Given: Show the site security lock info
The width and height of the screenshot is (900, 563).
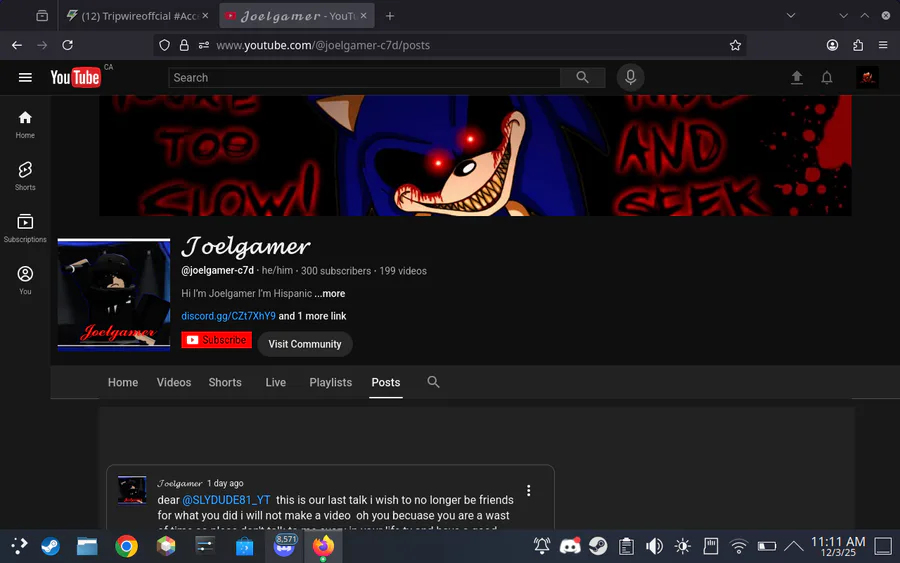Looking at the screenshot, I should [184, 45].
